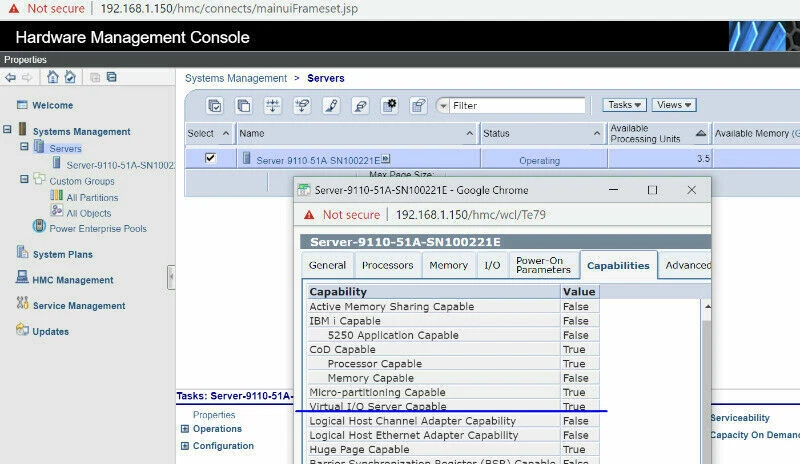This screenshot has width=800, height=464.
Task: Click the popup window address bar URL
Action: coord(471,215)
